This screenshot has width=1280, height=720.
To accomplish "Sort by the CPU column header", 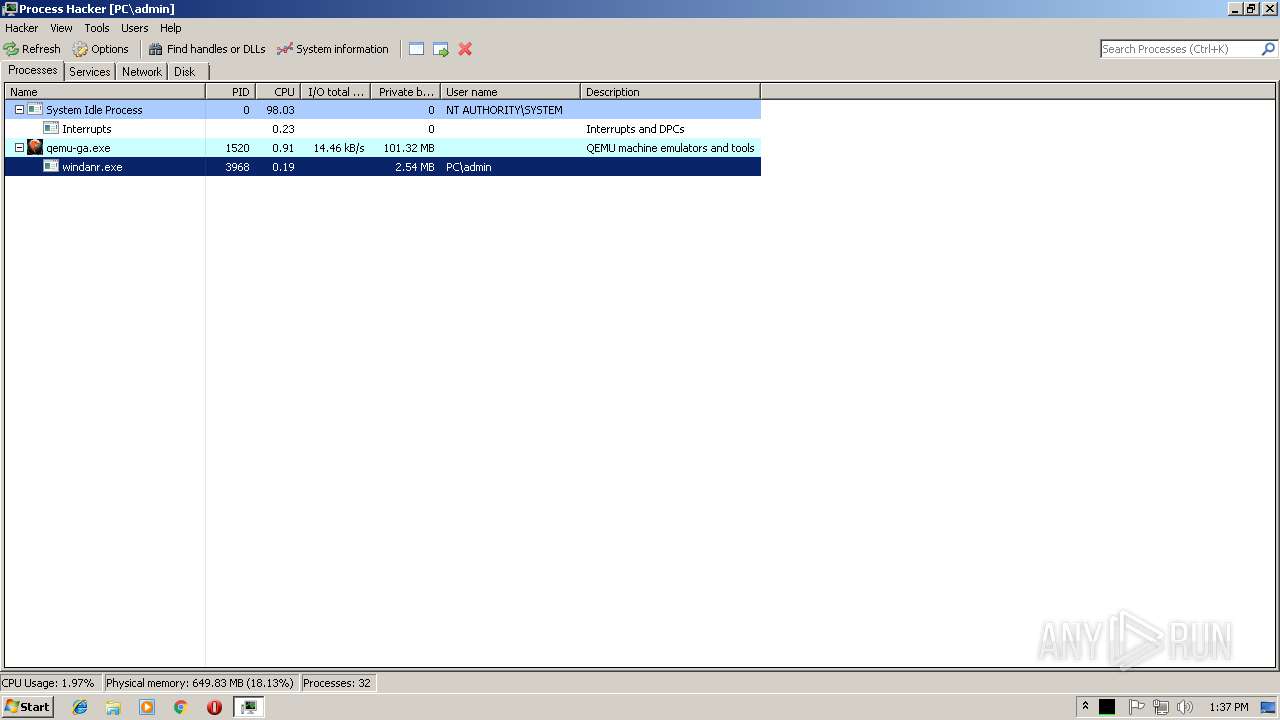I will (x=278, y=92).
